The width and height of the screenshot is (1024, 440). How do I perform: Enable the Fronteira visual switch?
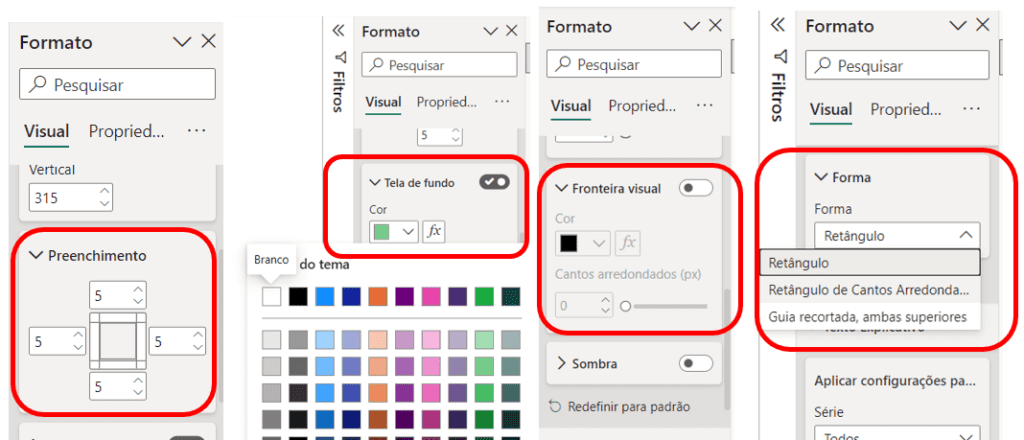[696, 189]
